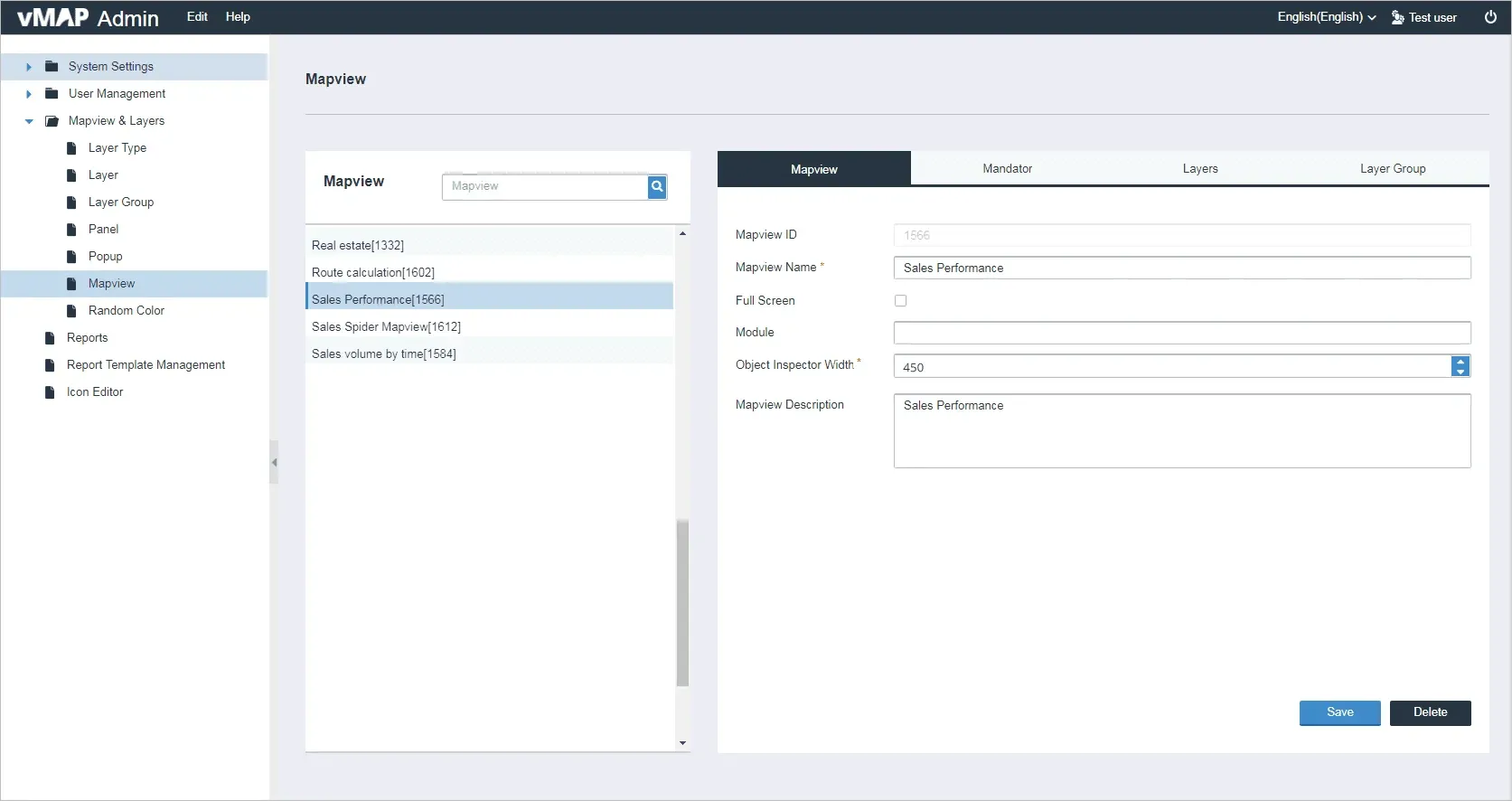Open Report Template Management in sidebar
Screen dimensions: 1512x801
[146, 364]
